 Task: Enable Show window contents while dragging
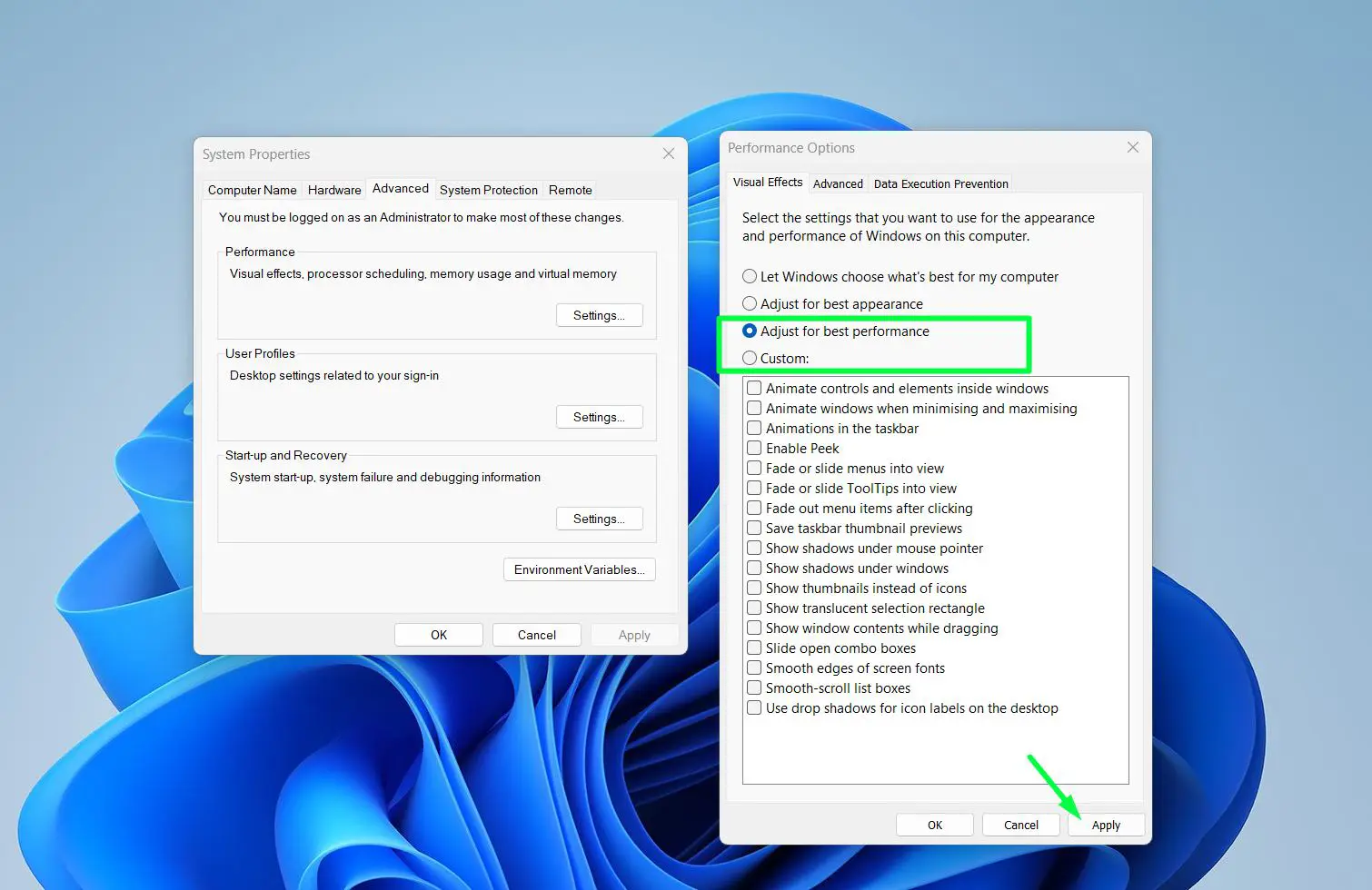click(x=754, y=628)
